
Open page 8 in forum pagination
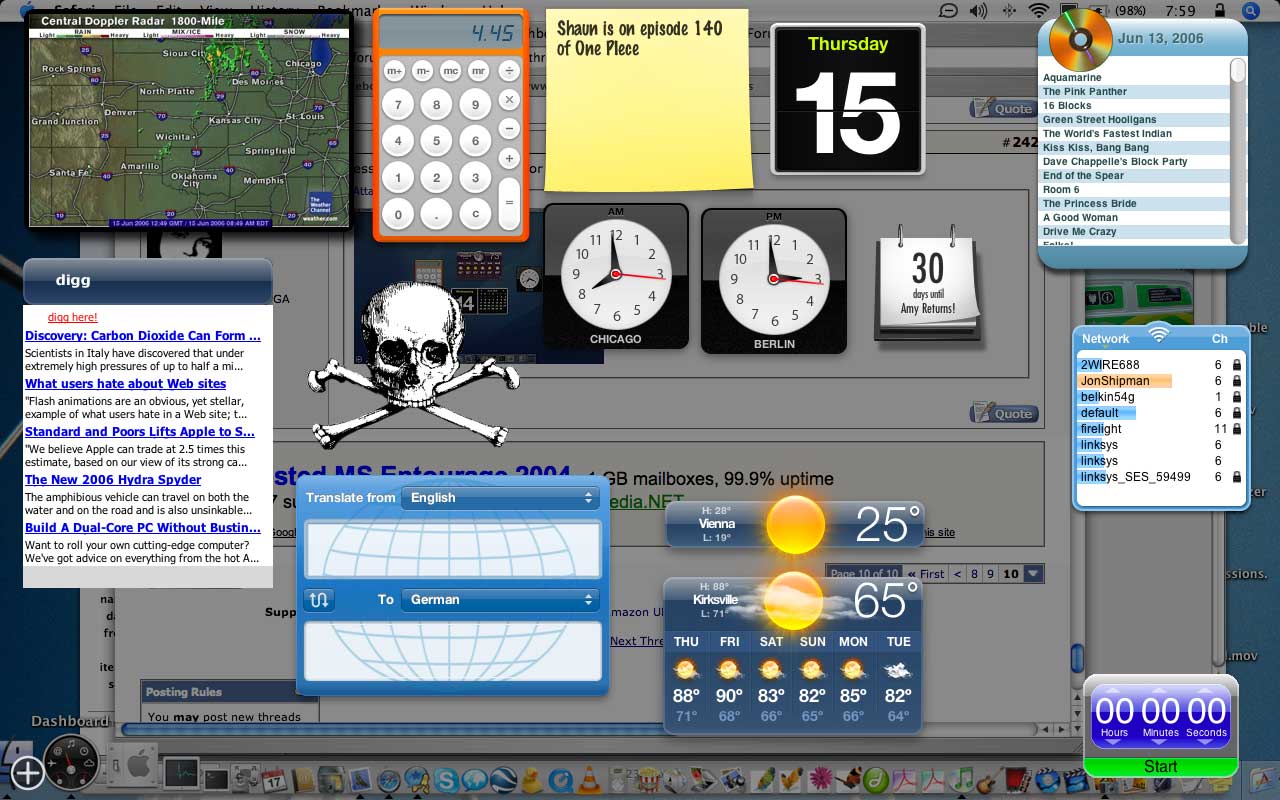[x=973, y=574]
